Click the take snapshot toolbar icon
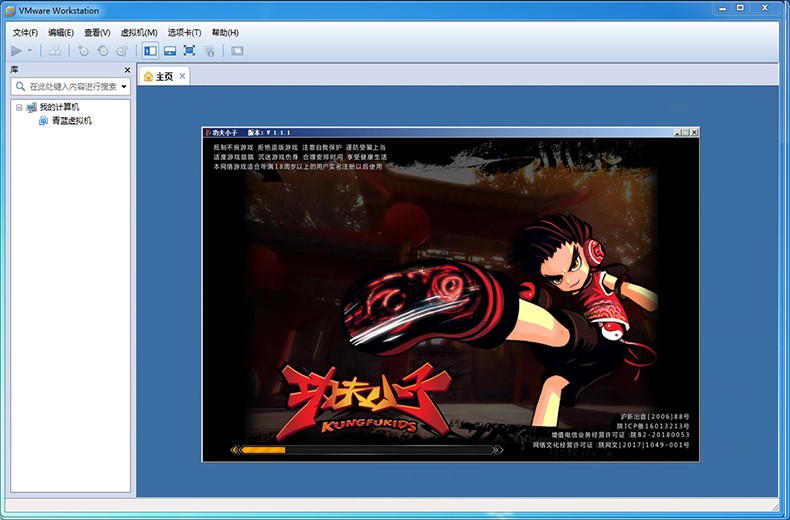Image resolution: width=790 pixels, height=520 pixels. [83, 50]
